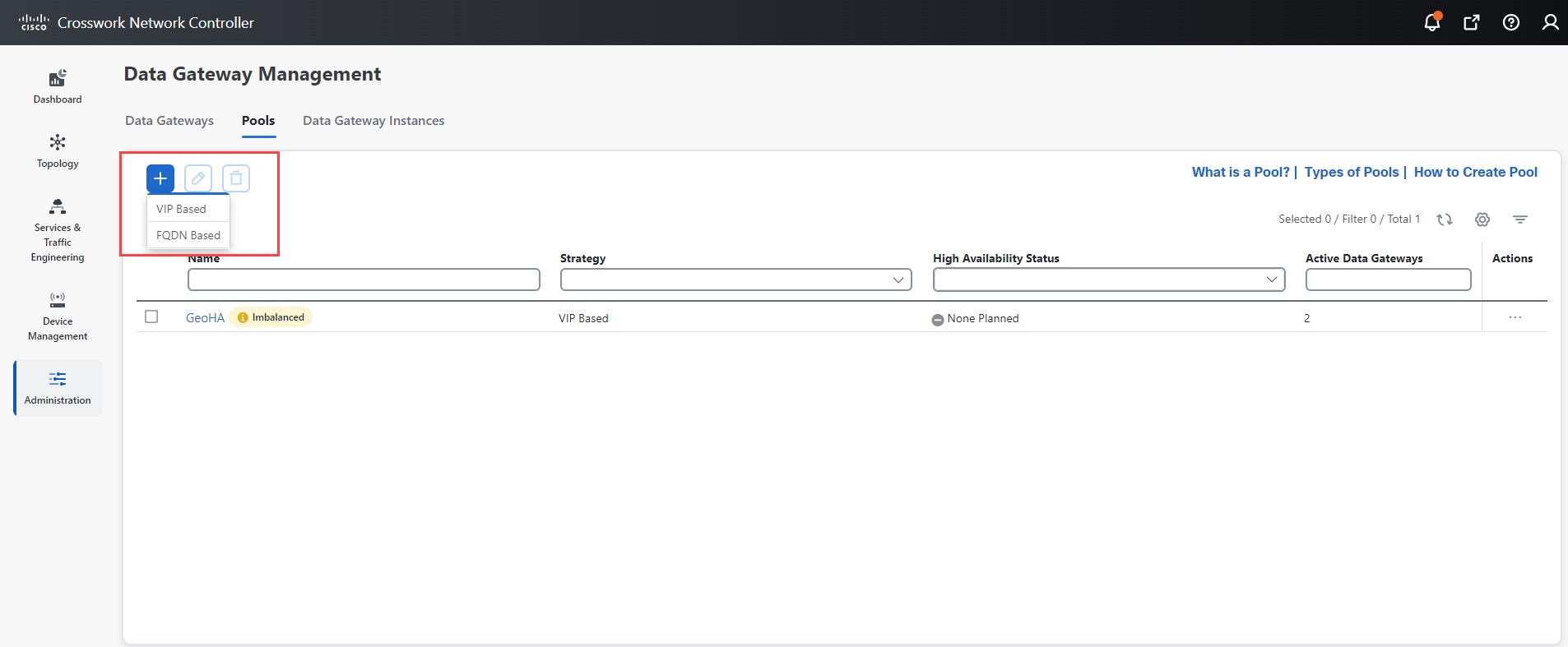Open the user profile icon

[1551, 22]
